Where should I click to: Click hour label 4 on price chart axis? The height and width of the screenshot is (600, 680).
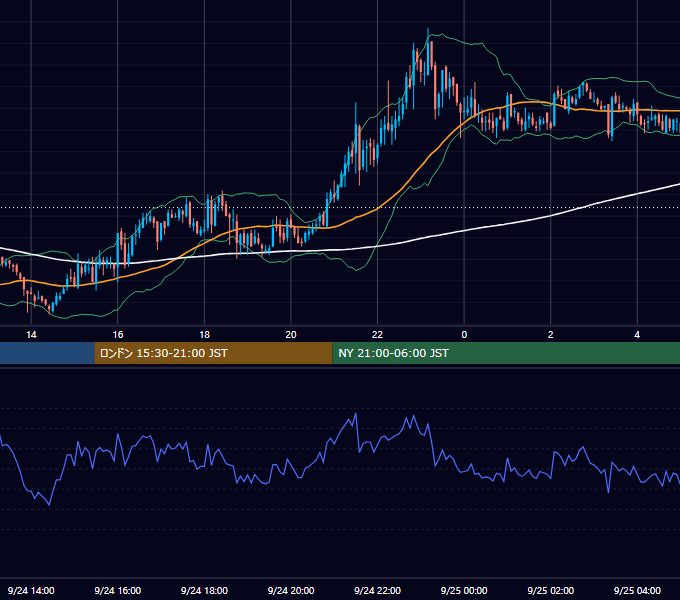pyautogui.click(x=637, y=335)
